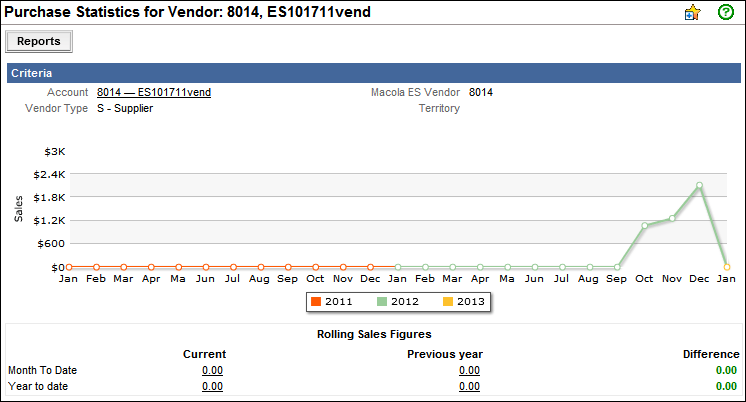Click the Reports button
The width and height of the screenshot is (746, 402).
pyautogui.click(x=39, y=42)
